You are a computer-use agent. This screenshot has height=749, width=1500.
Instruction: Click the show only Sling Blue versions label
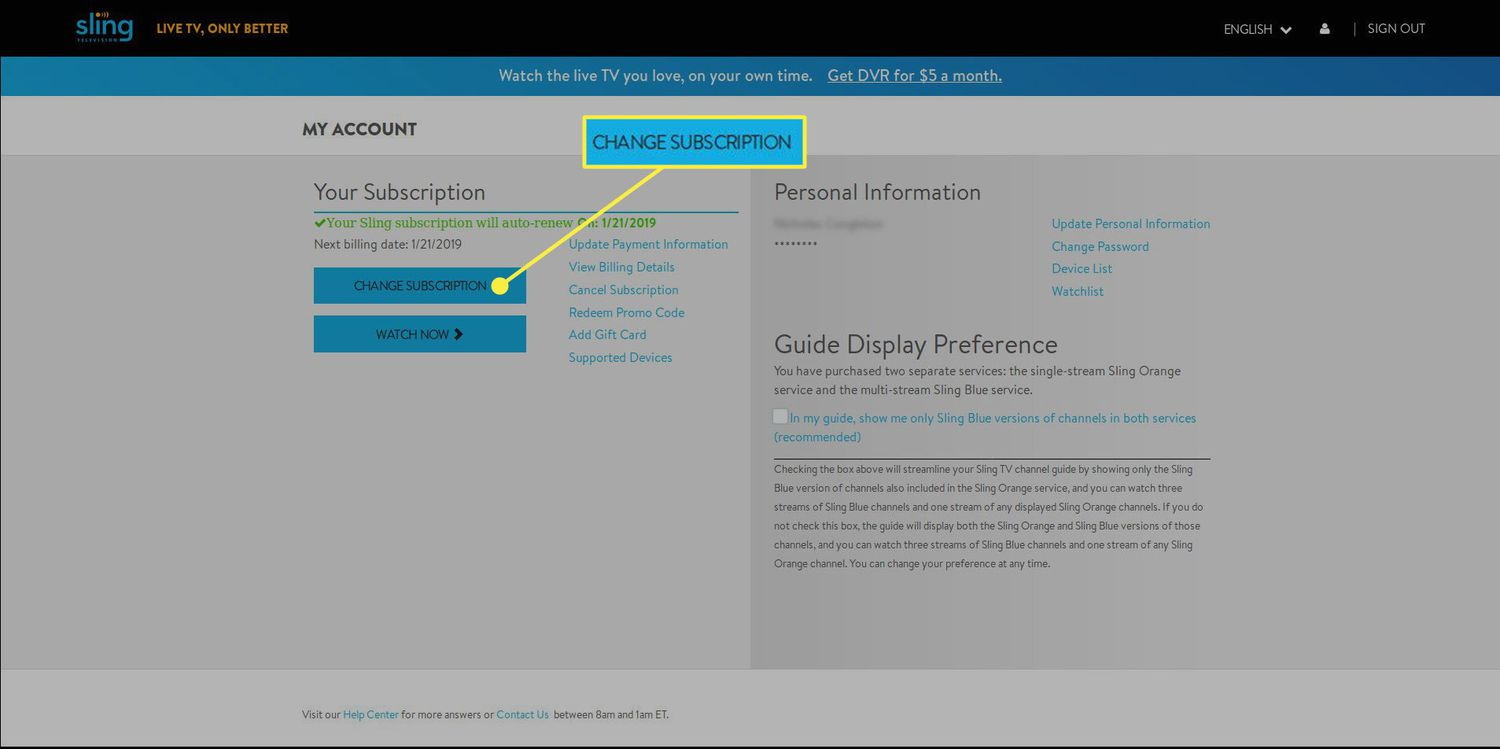click(x=985, y=427)
